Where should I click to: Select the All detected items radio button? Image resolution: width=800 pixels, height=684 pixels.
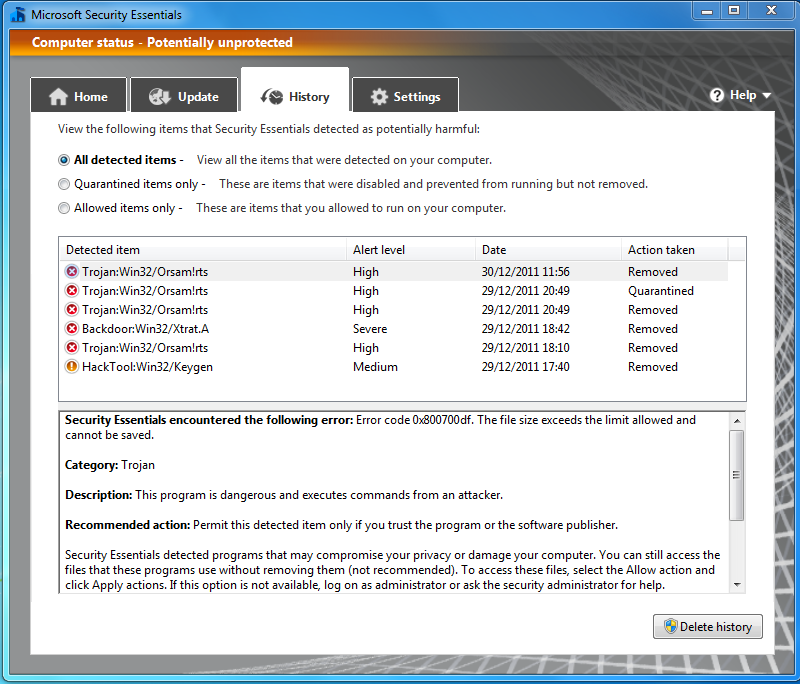click(64, 160)
